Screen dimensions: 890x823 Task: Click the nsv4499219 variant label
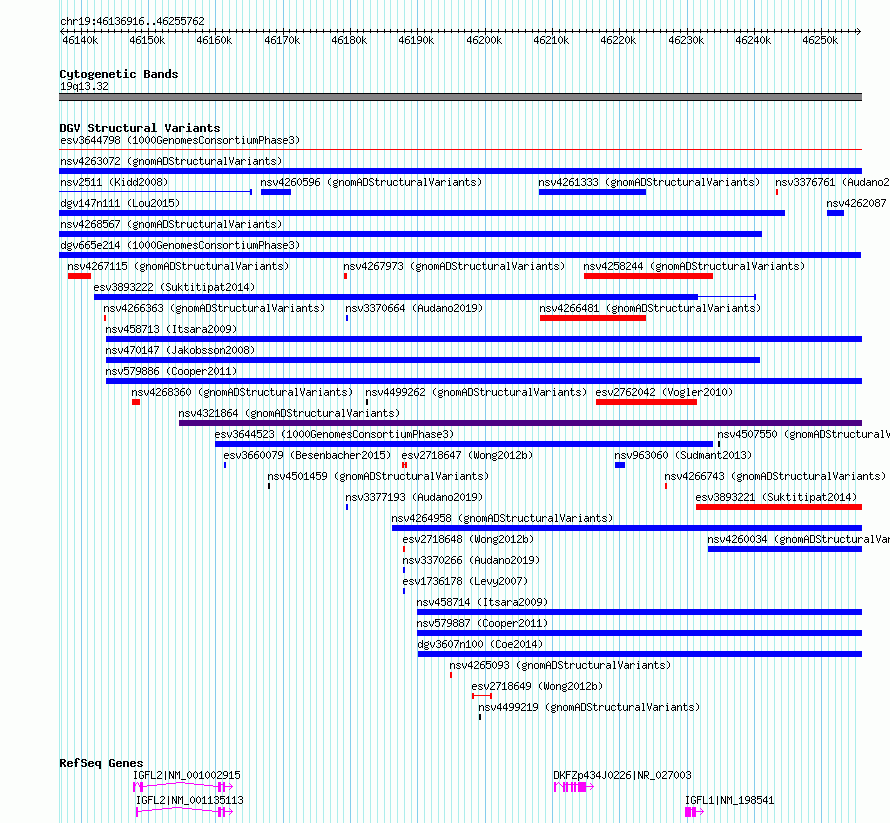tap(589, 707)
